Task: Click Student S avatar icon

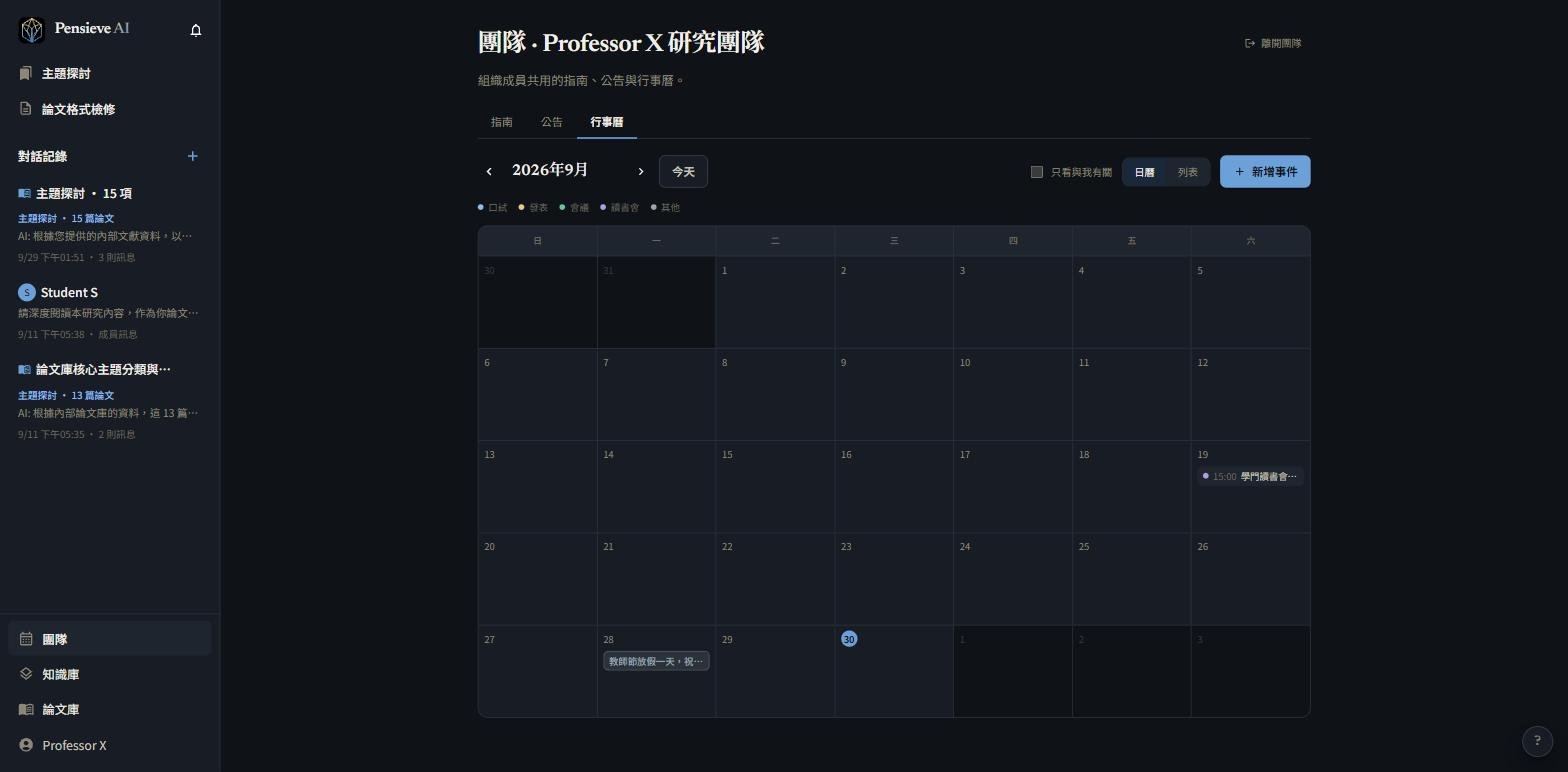Action: tap(27, 292)
